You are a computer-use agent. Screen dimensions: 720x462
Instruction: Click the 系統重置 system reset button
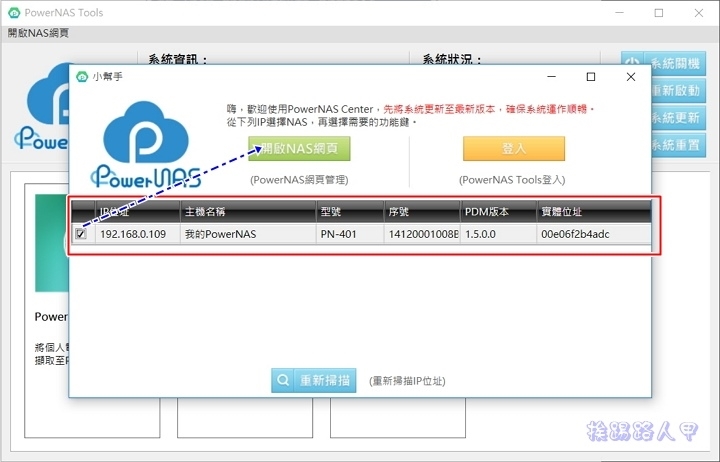pos(664,145)
